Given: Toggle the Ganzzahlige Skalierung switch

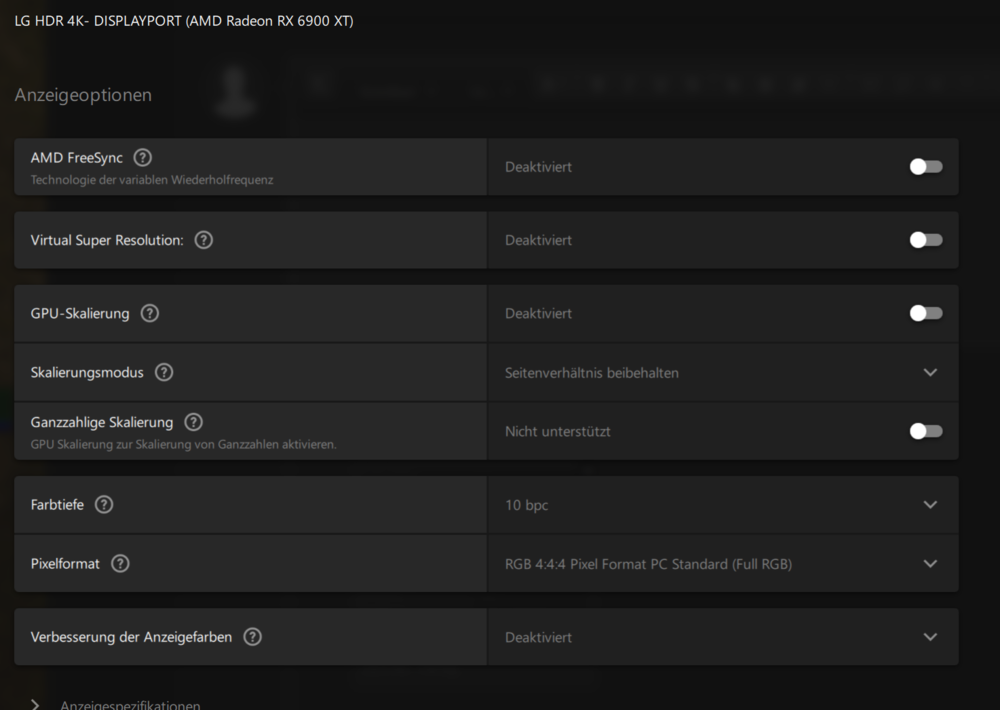Looking at the screenshot, I should click(925, 431).
